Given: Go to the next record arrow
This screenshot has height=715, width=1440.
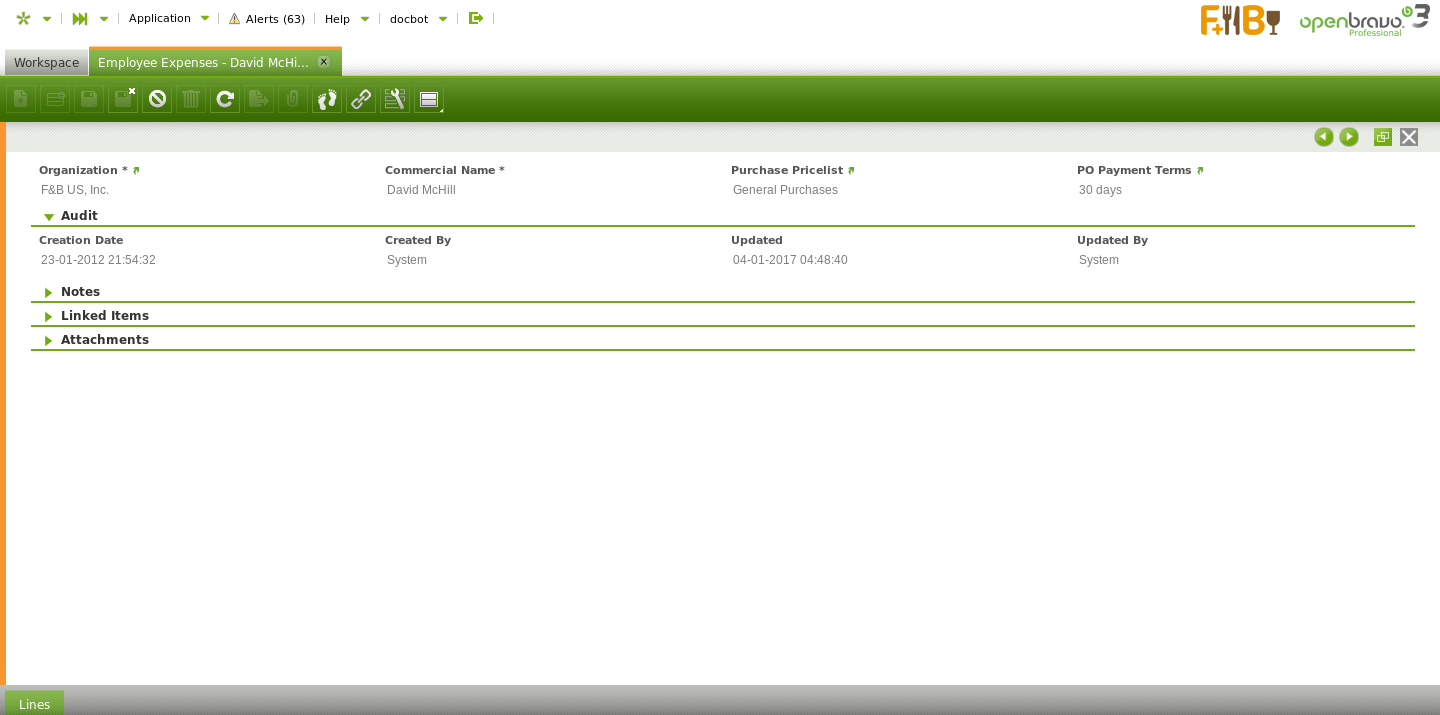Looking at the screenshot, I should pyautogui.click(x=1349, y=137).
